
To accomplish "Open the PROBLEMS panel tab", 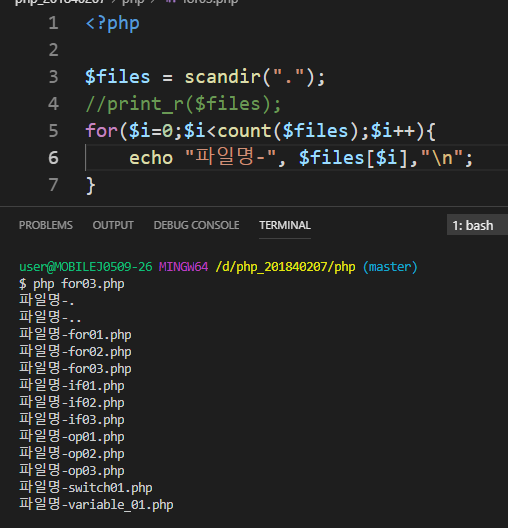I will pyautogui.click(x=46, y=225).
